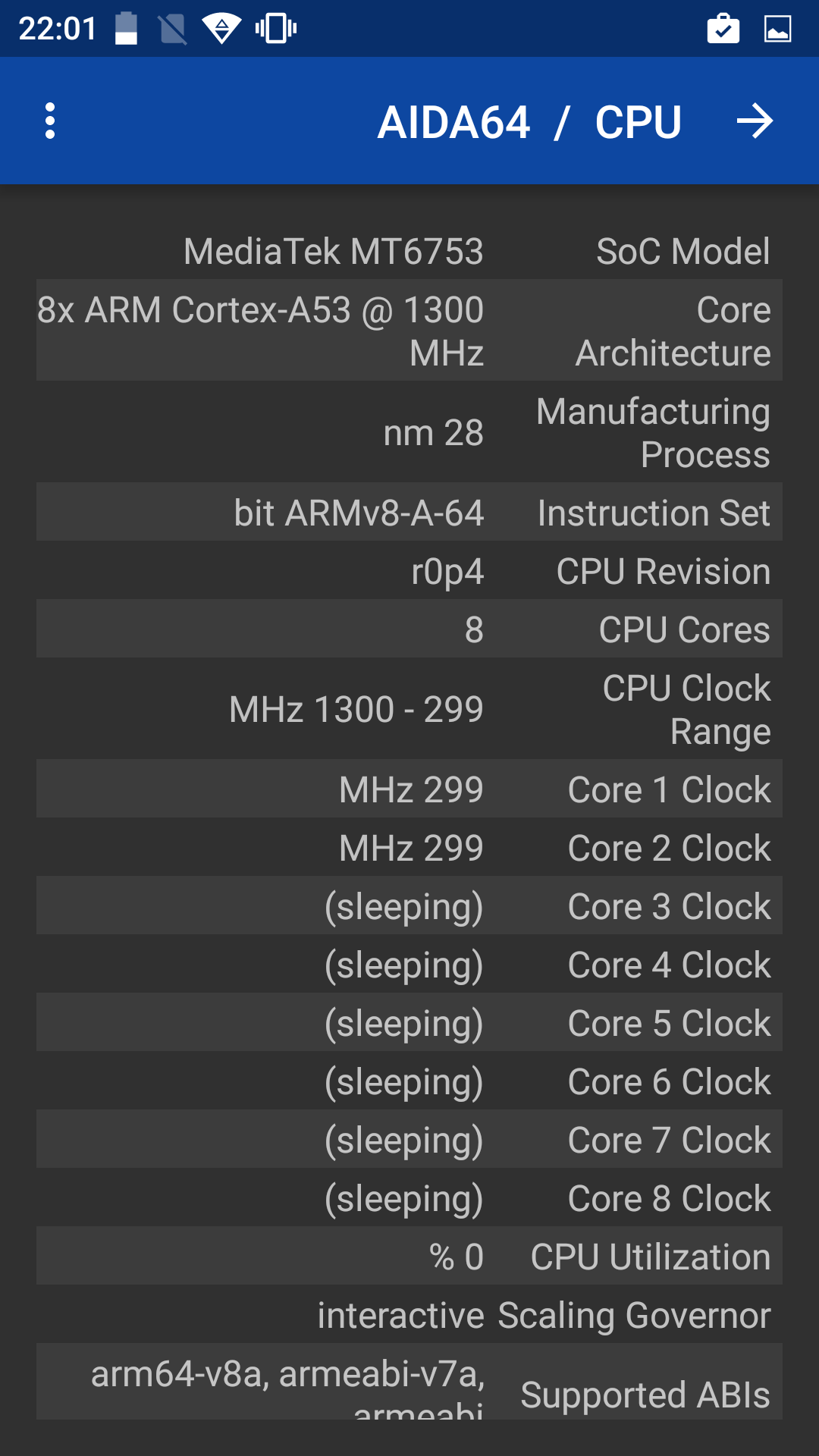Tap the vibrate mode icon

click(276, 29)
